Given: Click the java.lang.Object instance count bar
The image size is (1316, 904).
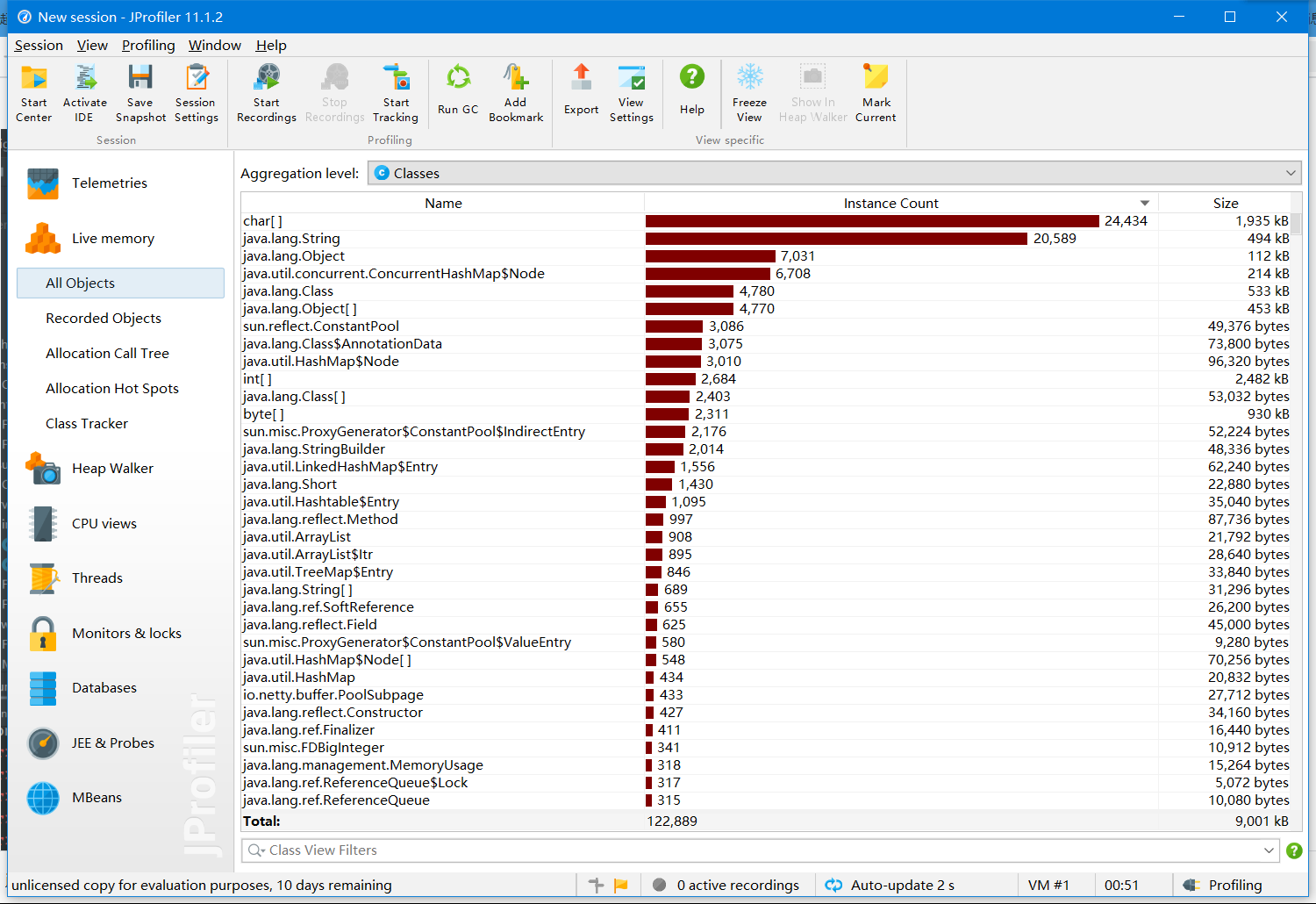Looking at the screenshot, I should 711,256.
